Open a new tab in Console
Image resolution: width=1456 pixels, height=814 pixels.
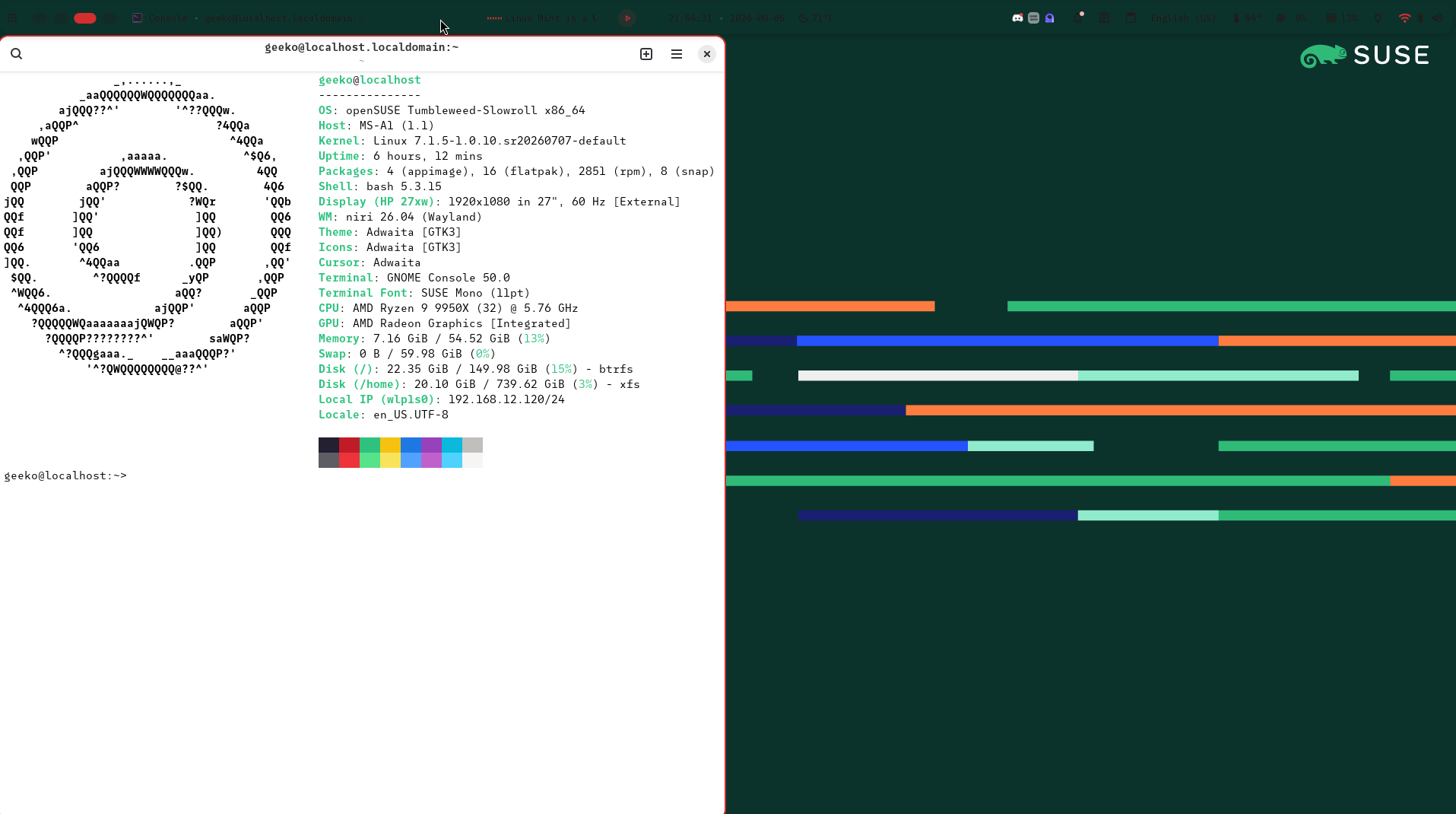(x=646, y=54)
